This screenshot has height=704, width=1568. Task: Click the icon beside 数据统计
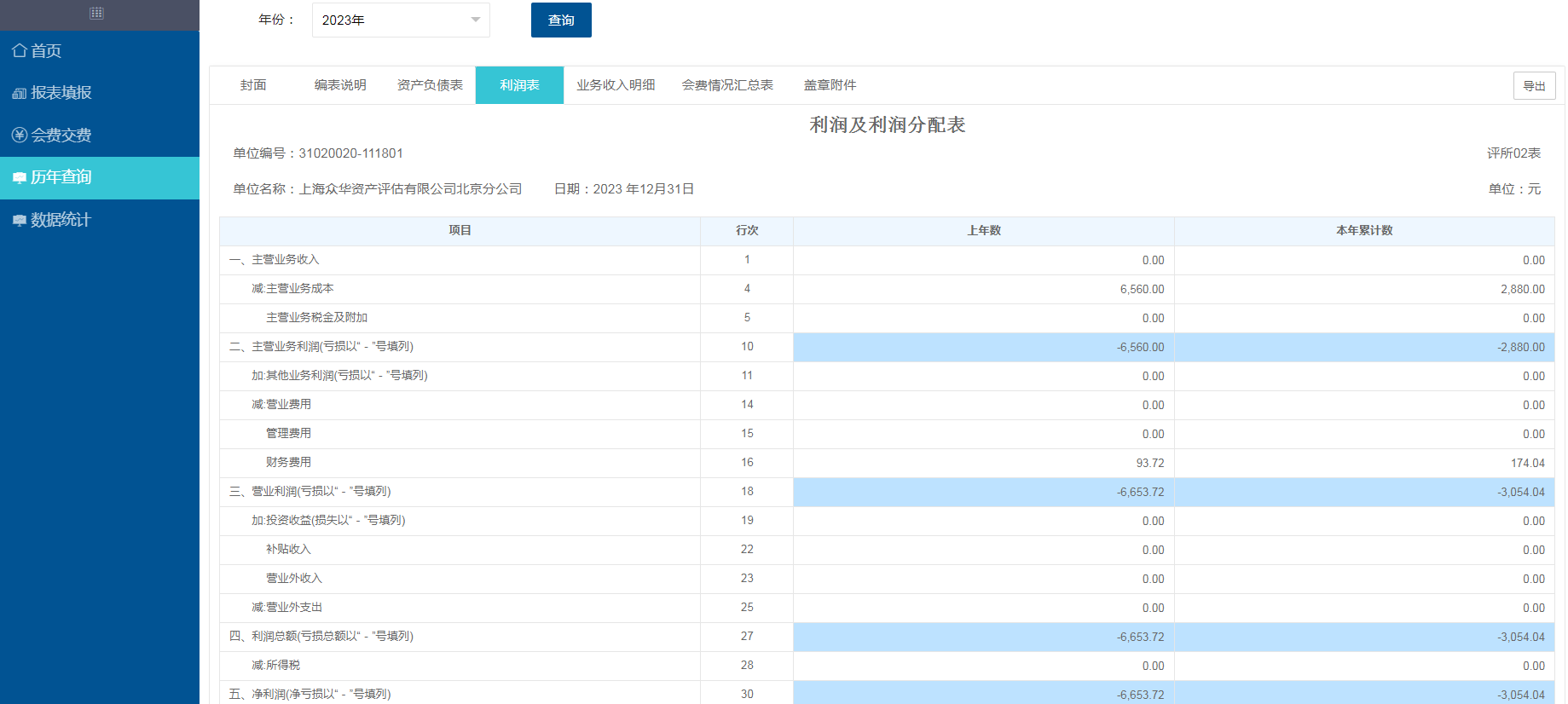(20, 220)
